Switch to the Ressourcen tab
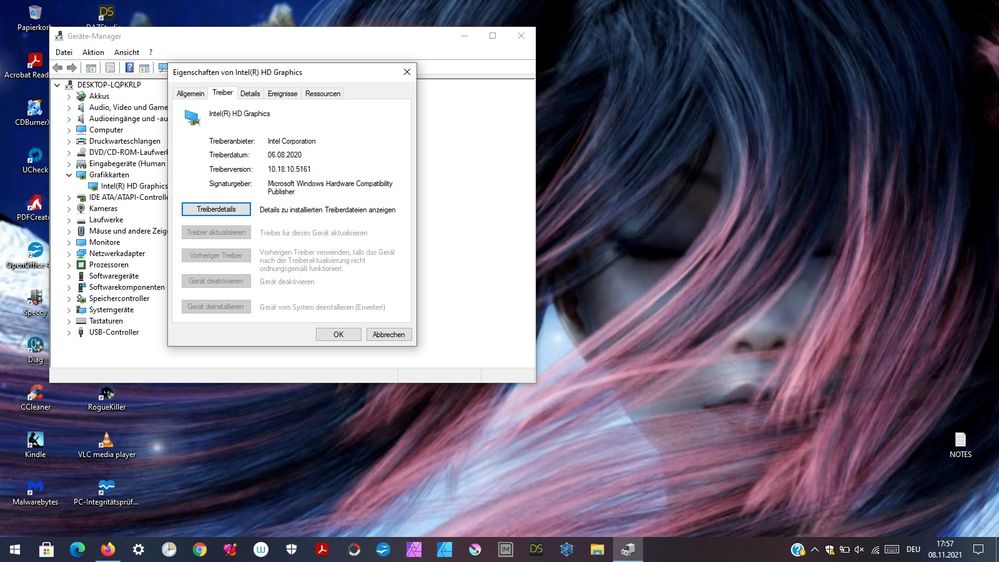Image resolution: width=999 pixels, height=562 pixels. [322, 94]
